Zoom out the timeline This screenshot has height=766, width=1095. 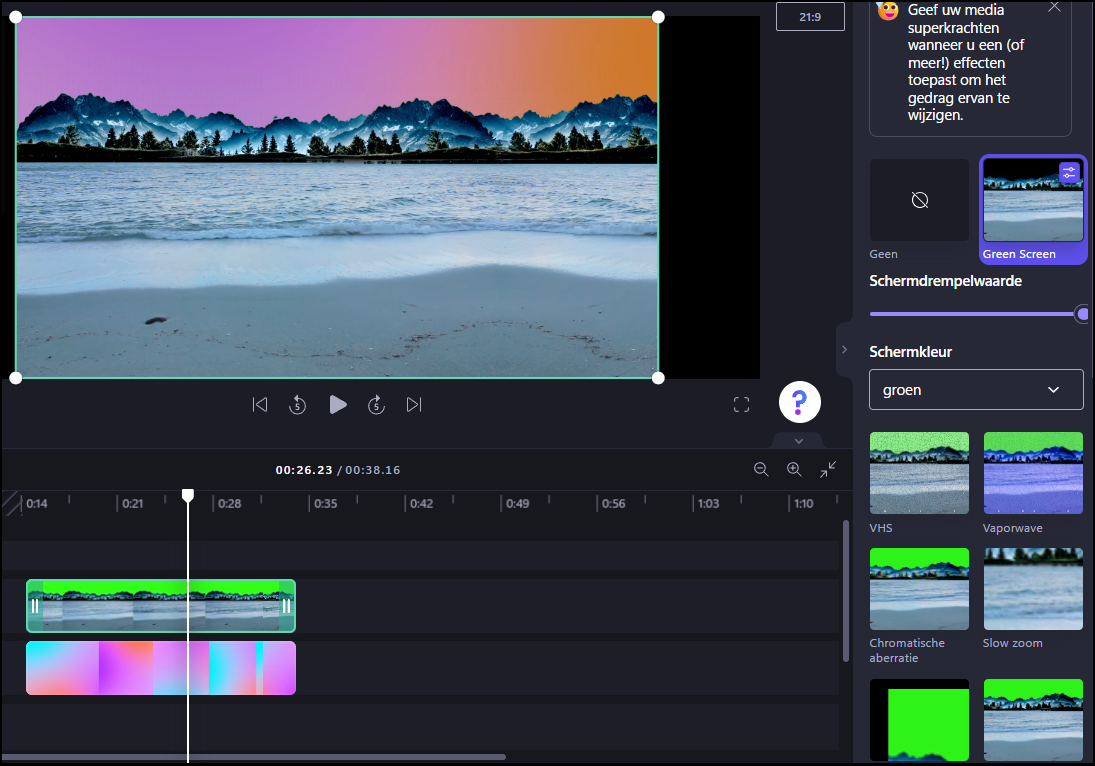(761, 469)
